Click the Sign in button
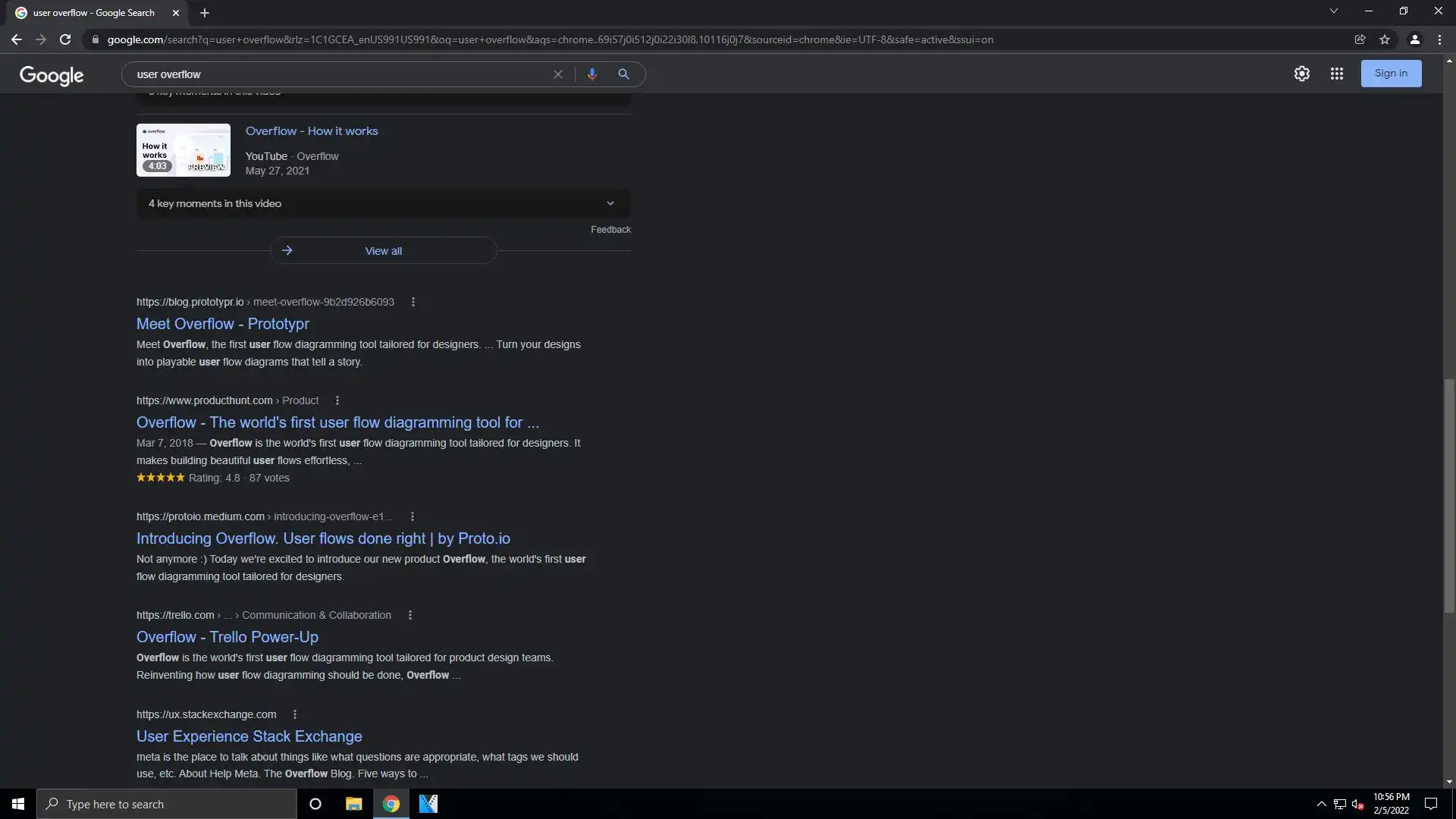The height and width of the screenshot is (819, 1456). 1390,74
